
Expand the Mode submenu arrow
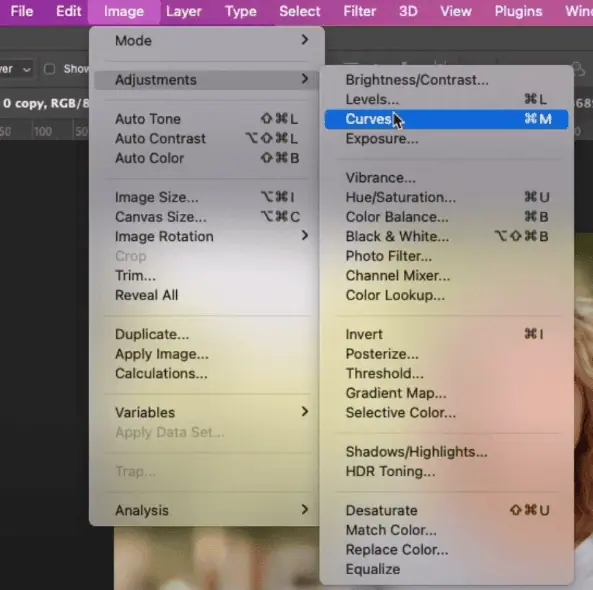[x=305, y=40]
